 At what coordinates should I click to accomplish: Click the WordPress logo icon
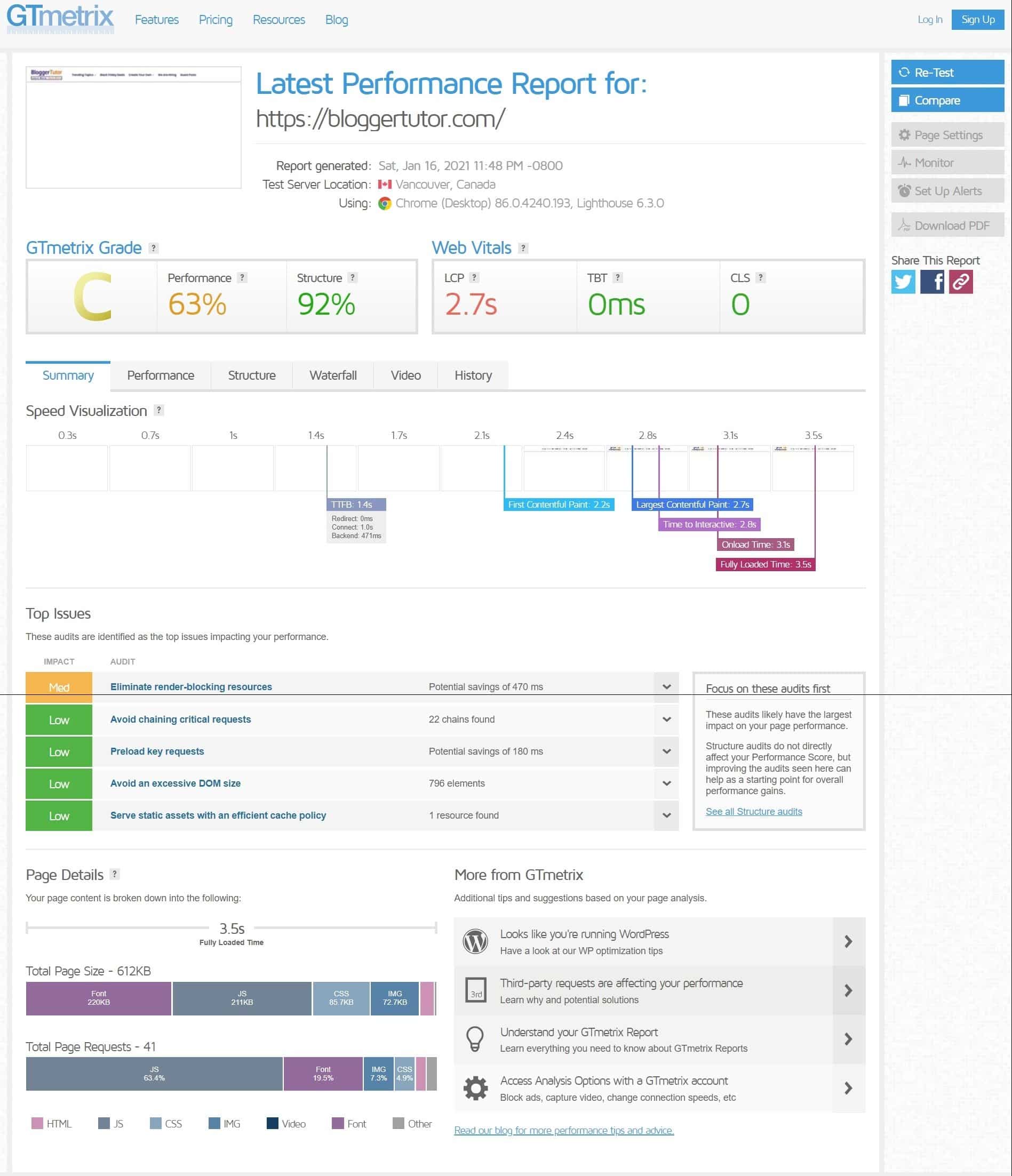[x=476, y=941]
